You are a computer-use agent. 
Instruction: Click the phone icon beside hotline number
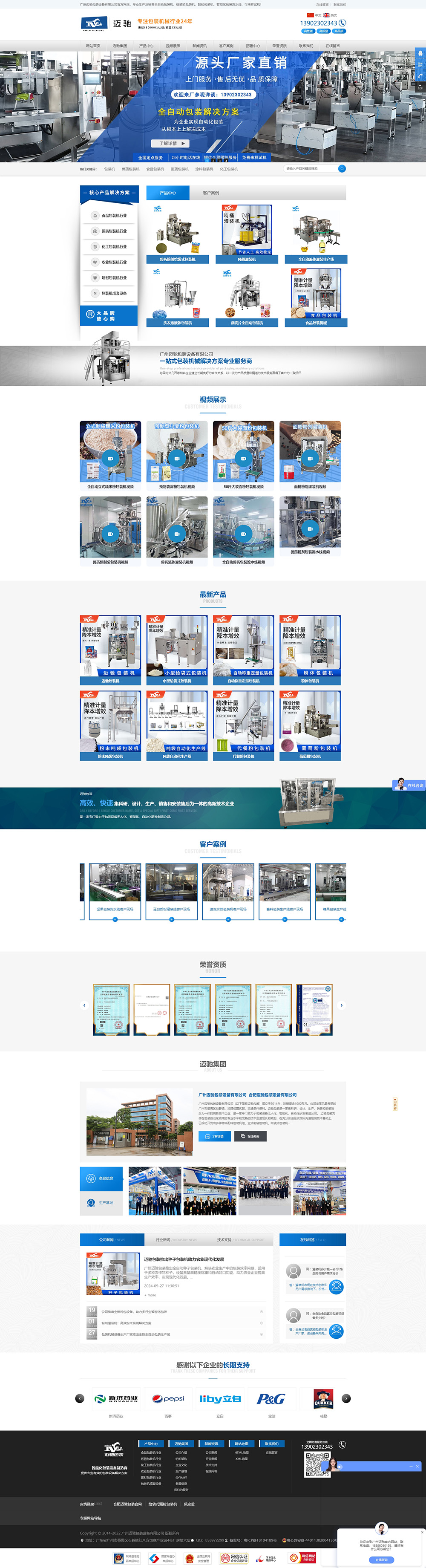(x=343, y=23)
